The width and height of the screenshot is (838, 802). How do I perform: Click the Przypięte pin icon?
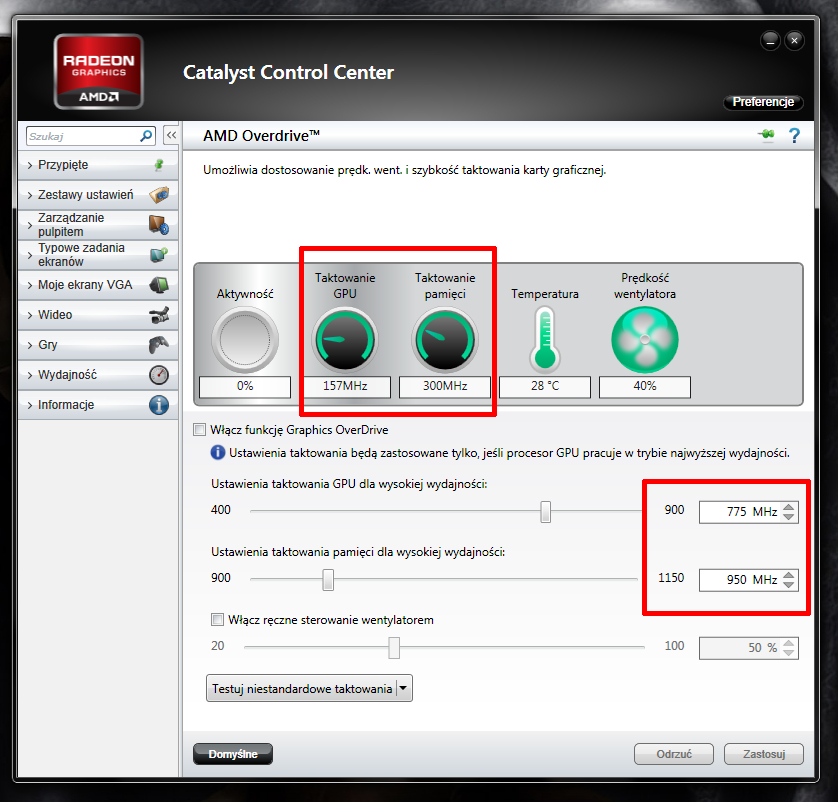[159, 165]
